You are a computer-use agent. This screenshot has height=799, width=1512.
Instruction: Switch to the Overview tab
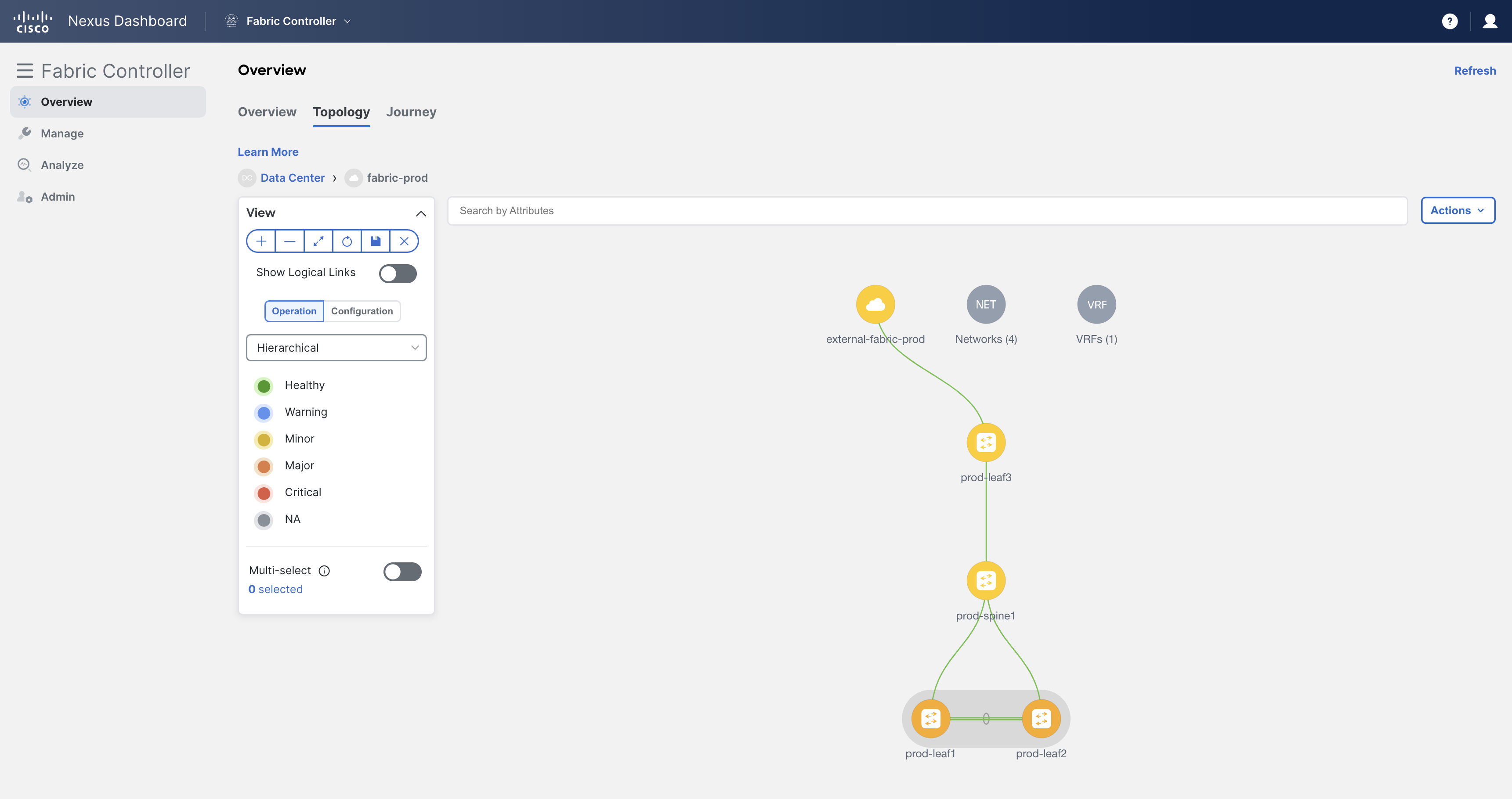point(267,112)
